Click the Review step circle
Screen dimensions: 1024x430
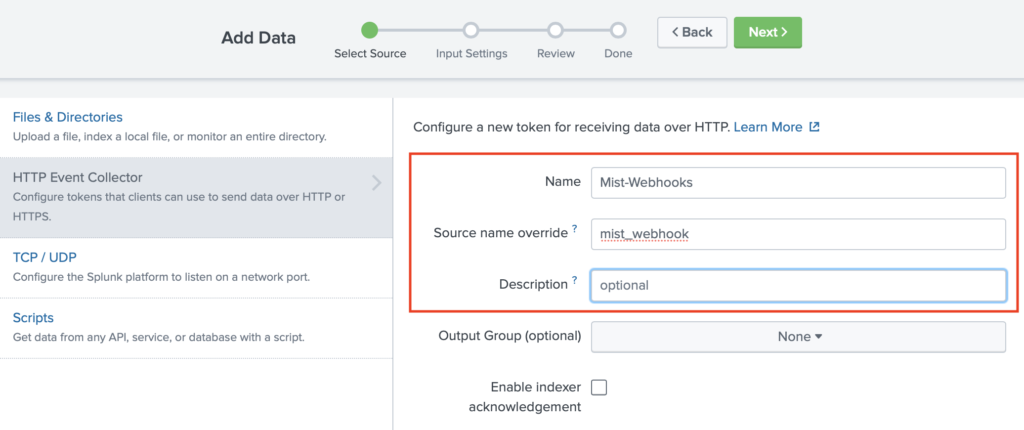[x=555, y=30]
